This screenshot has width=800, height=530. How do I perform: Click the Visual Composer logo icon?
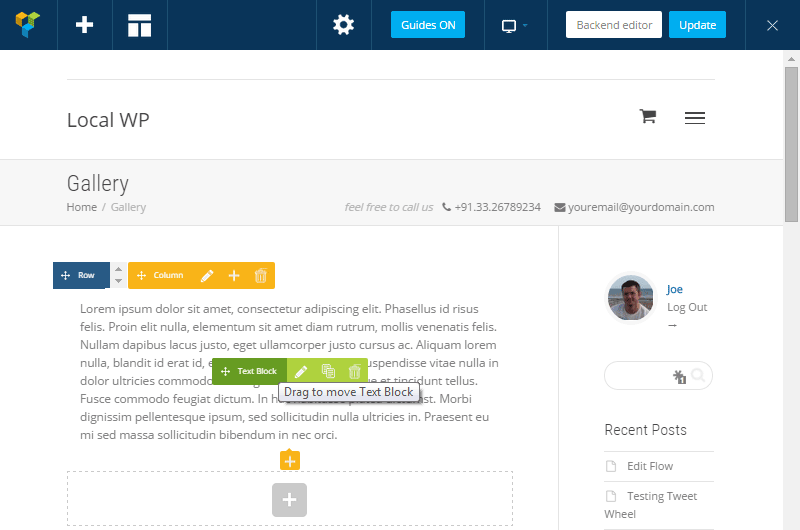point(28,24)
